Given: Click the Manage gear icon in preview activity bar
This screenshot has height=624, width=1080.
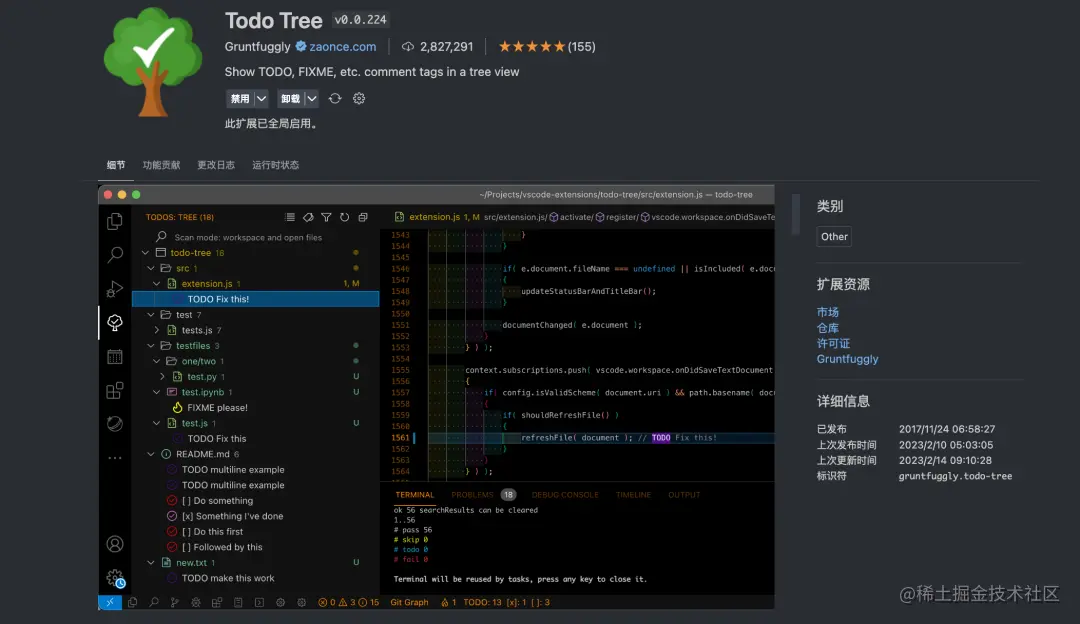Looking at the screenshot, I should tap(115, 578).
